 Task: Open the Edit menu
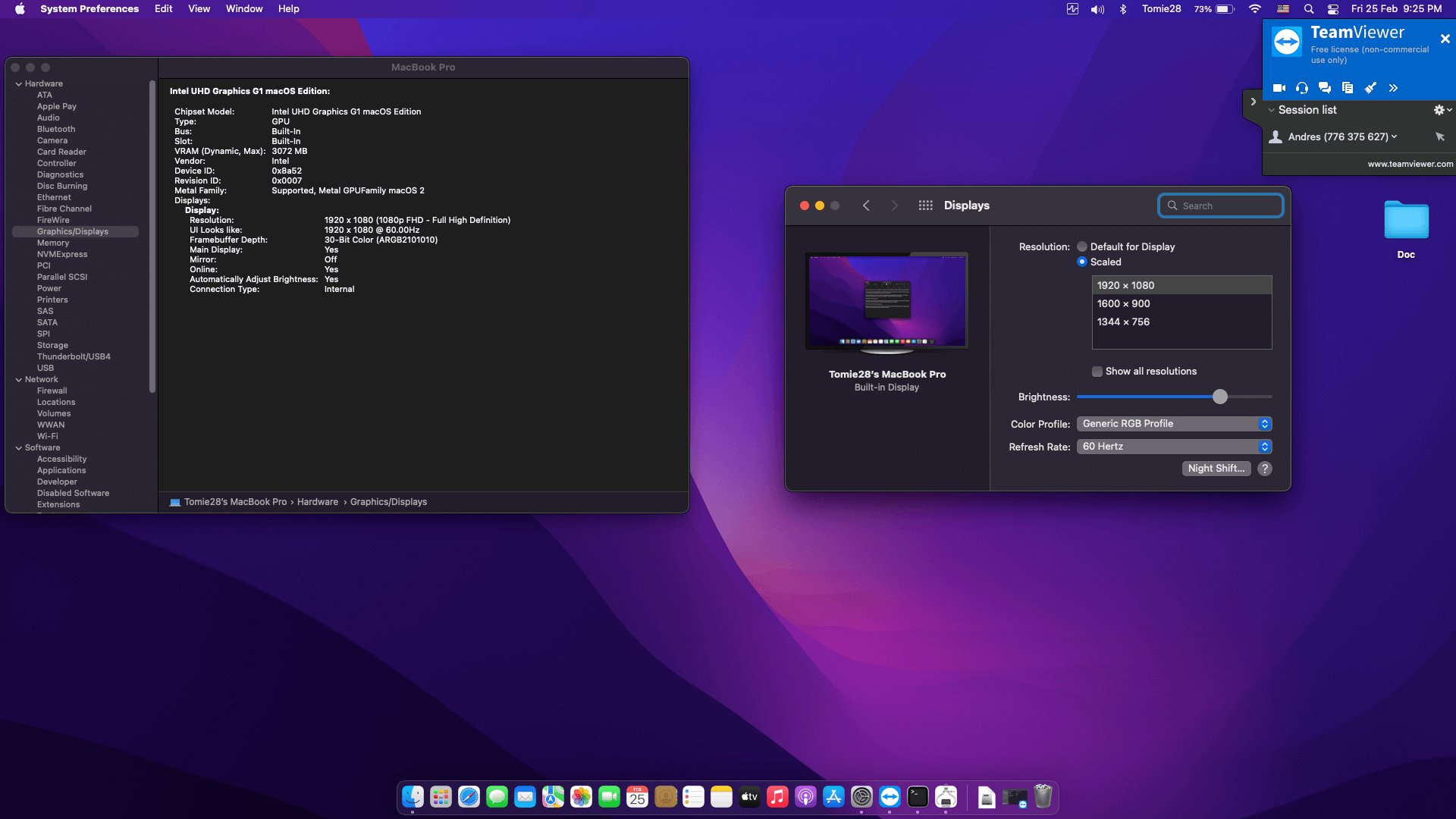point(164,9)
